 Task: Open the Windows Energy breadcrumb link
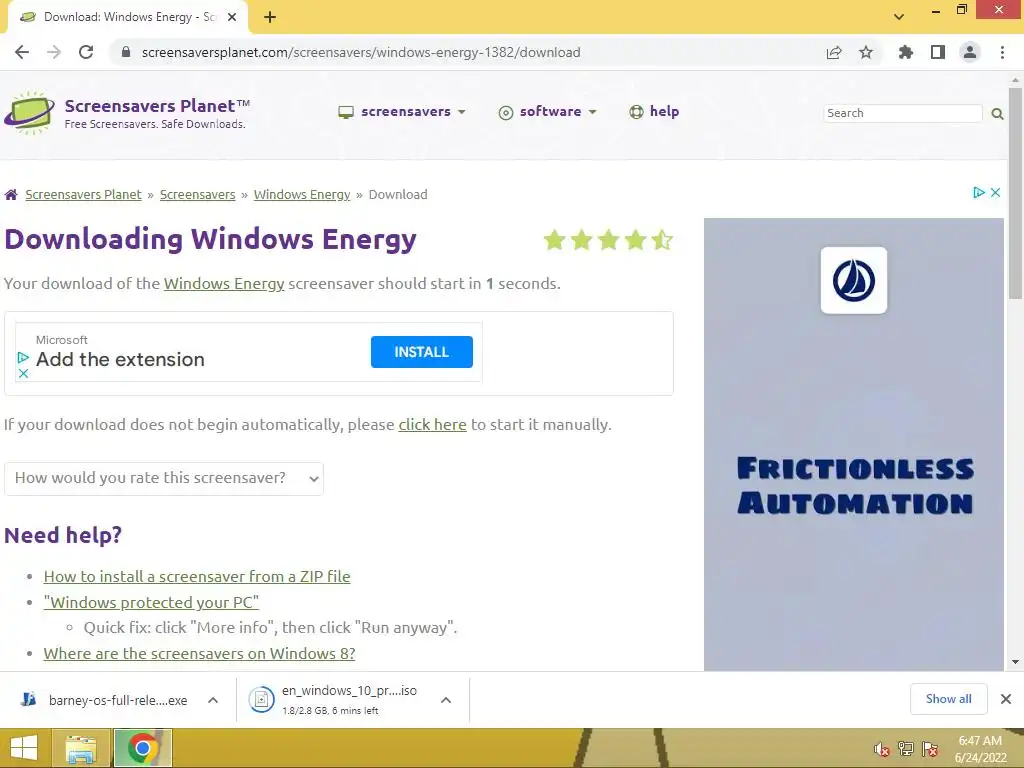coord(302,195)
